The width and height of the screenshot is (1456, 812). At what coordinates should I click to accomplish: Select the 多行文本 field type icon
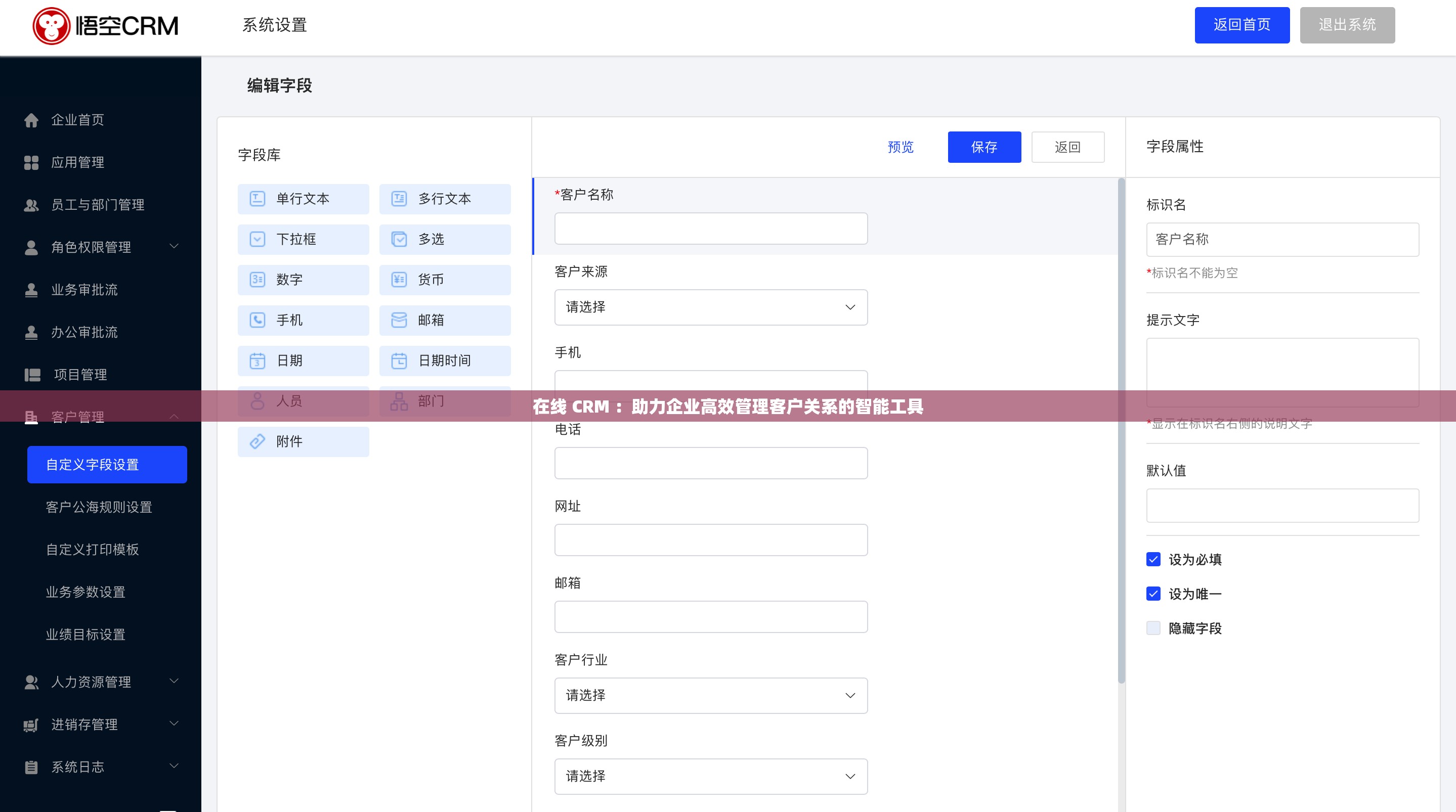(399, 198)
